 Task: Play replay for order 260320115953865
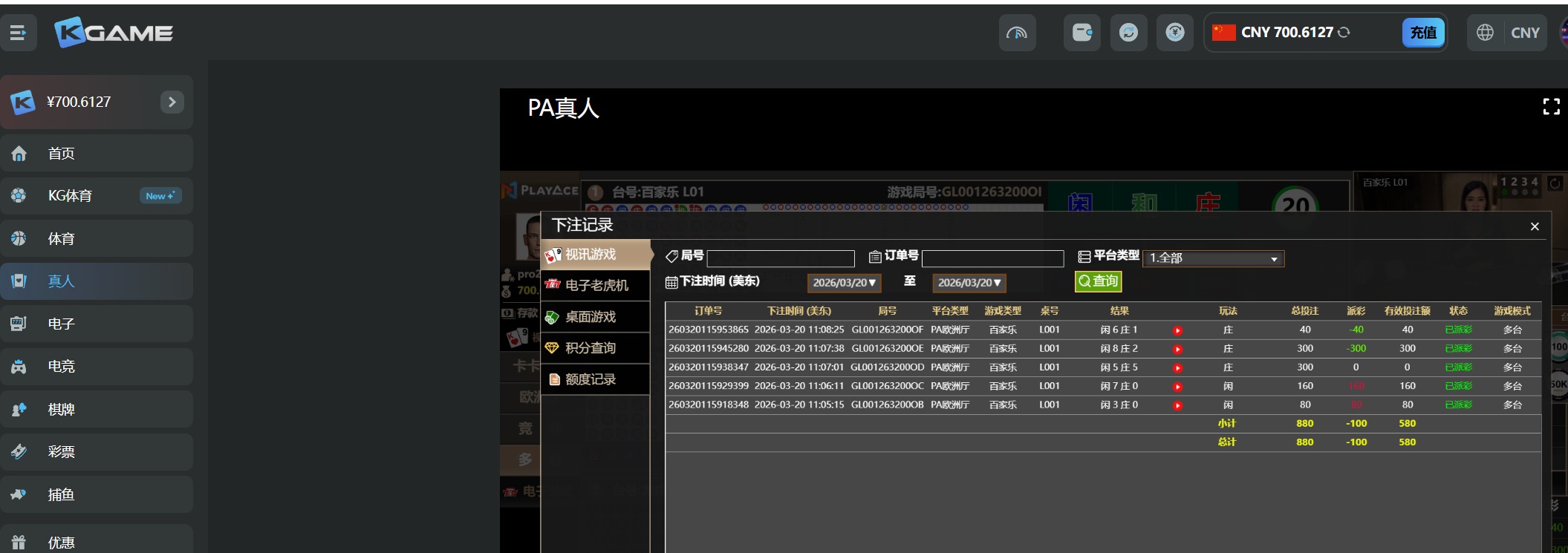[x=1177, y=330]
